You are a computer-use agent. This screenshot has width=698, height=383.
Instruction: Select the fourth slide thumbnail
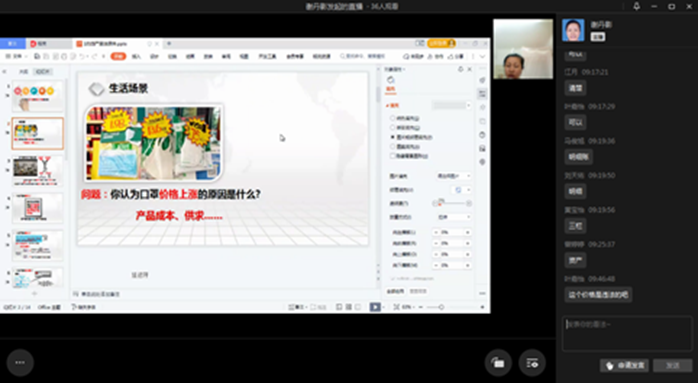pos(37,208)
